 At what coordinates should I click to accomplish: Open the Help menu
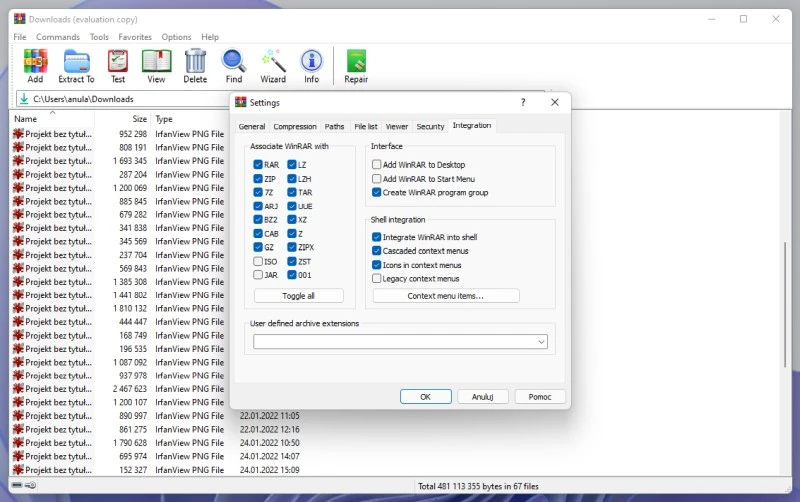[210, 37]
